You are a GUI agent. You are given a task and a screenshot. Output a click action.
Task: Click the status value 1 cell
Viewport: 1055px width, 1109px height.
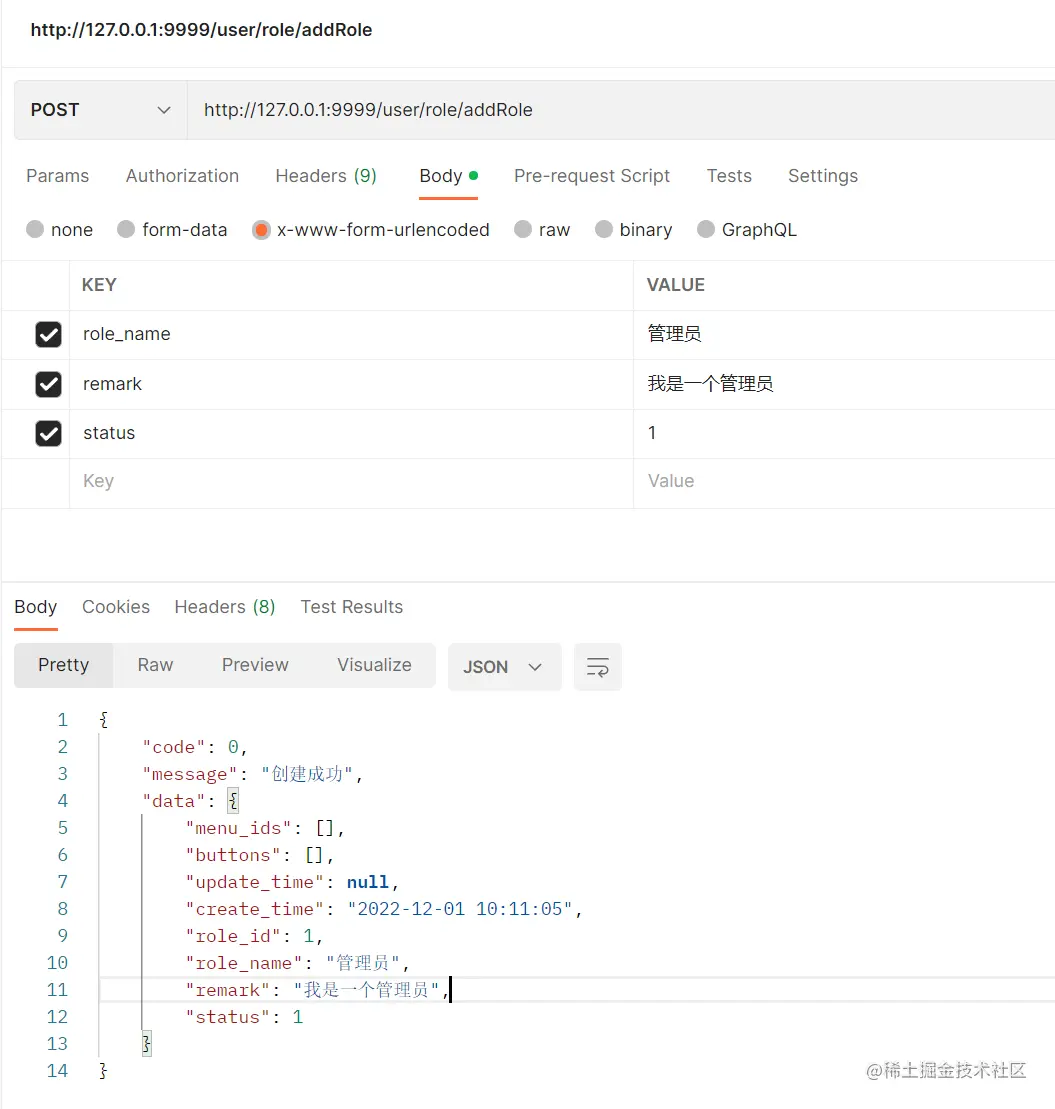844,434
